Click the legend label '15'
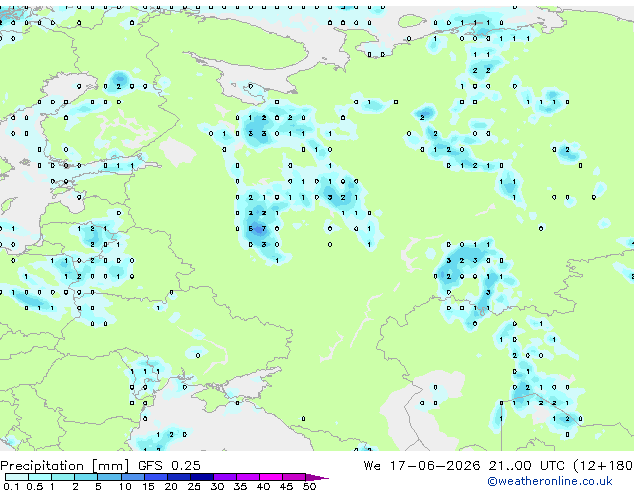The height and width of the screenshot is (490, 634). pos(148,486)
